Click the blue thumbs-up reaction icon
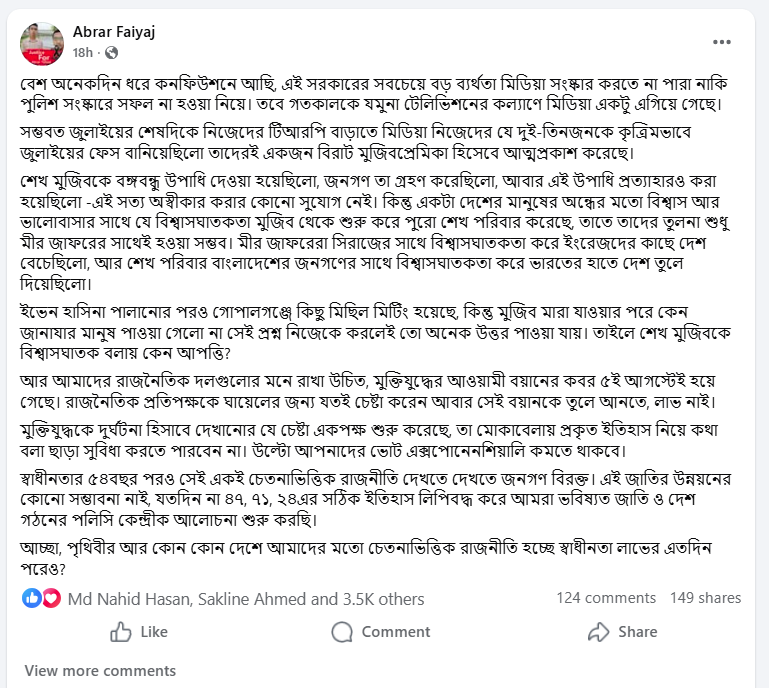 [x=31, y=598]
